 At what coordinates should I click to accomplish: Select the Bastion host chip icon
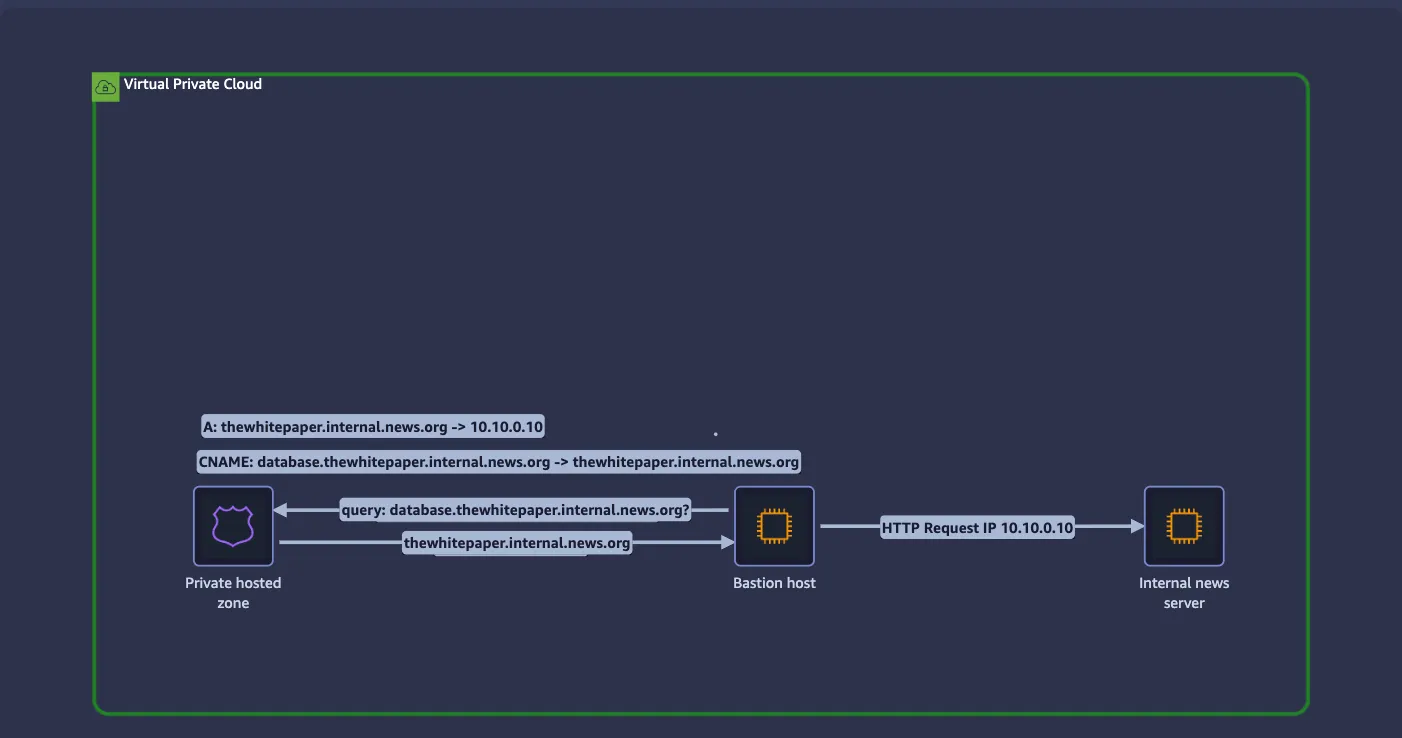774,526
